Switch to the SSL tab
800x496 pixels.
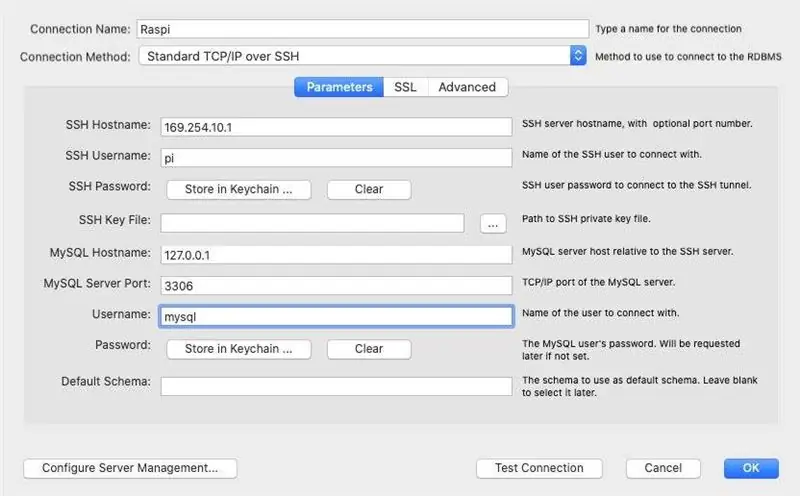point(406,87)
